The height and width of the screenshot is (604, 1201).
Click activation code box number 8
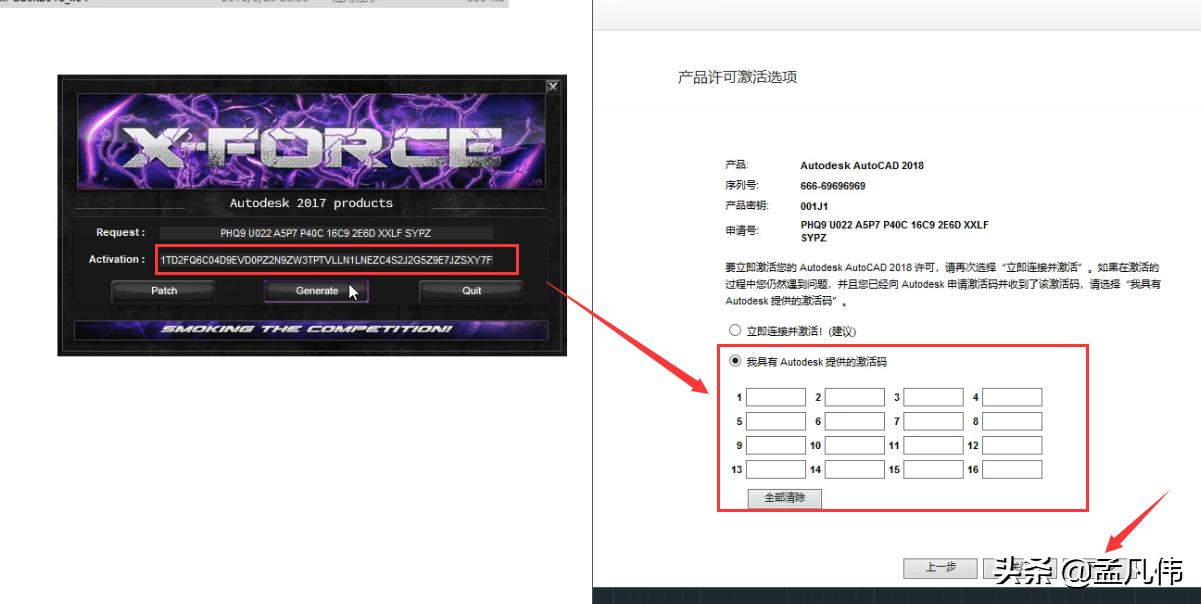pyautogui.click(x=1012, y=421)
